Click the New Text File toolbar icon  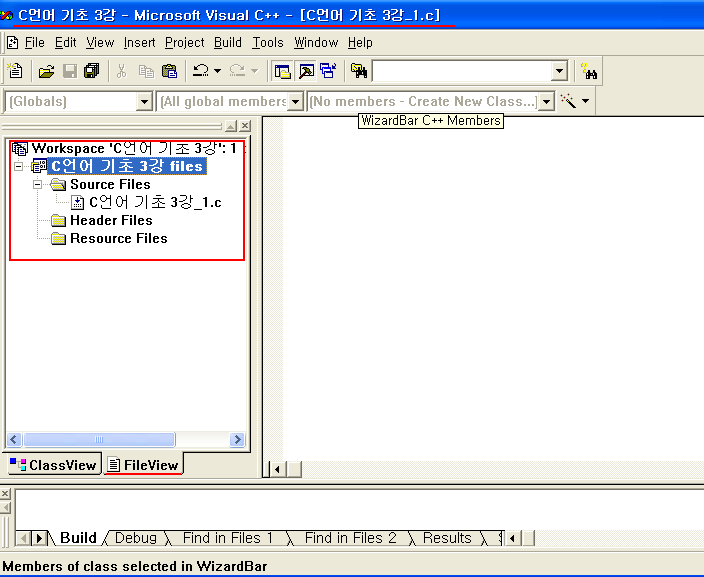[15, 70]
